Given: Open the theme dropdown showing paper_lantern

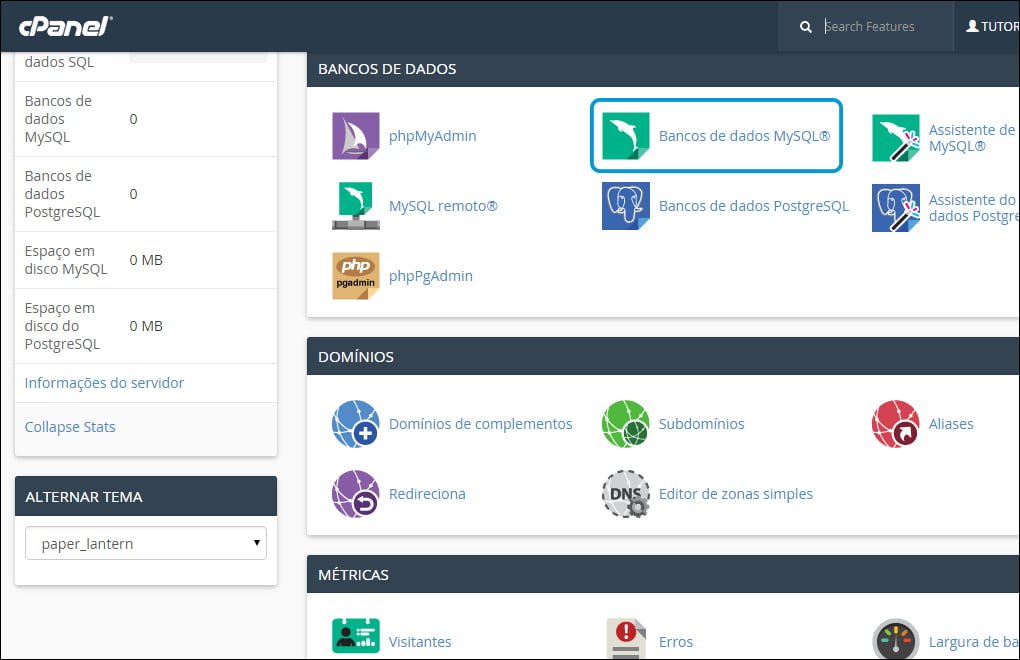Looking at the screenshot, I should coord(146,544).
